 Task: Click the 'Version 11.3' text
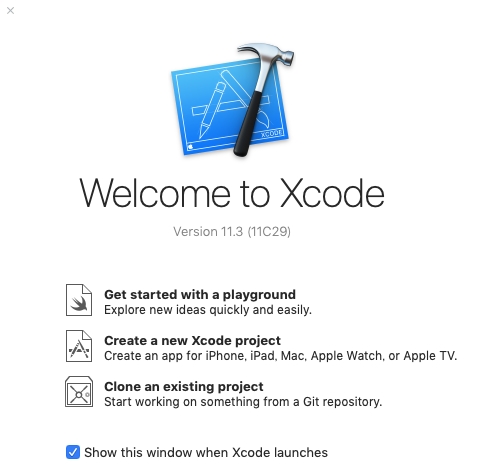208,232
